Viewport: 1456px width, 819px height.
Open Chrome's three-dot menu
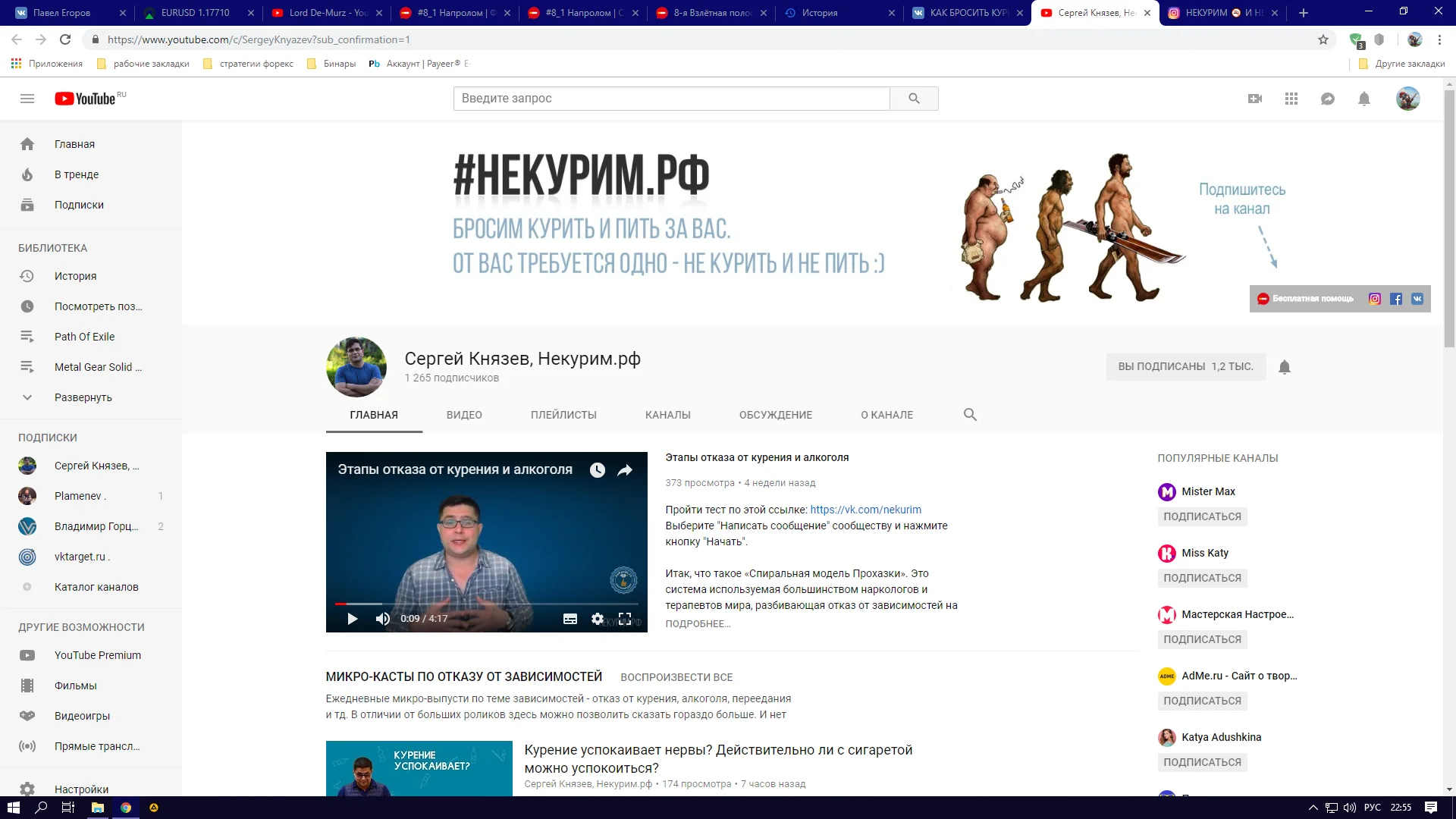pos(1439,39)
